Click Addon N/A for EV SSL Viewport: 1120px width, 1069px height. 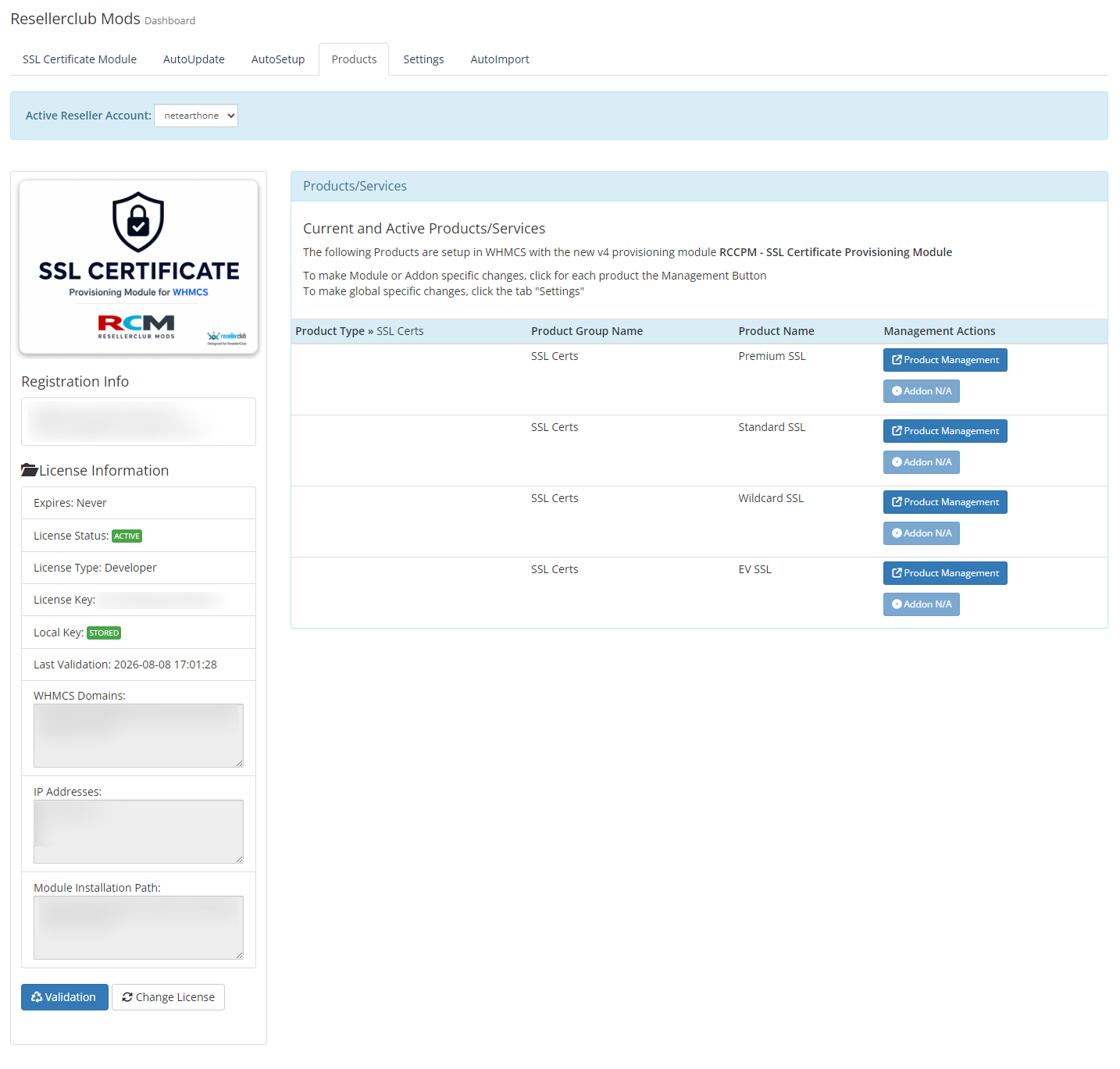(922, 604)
